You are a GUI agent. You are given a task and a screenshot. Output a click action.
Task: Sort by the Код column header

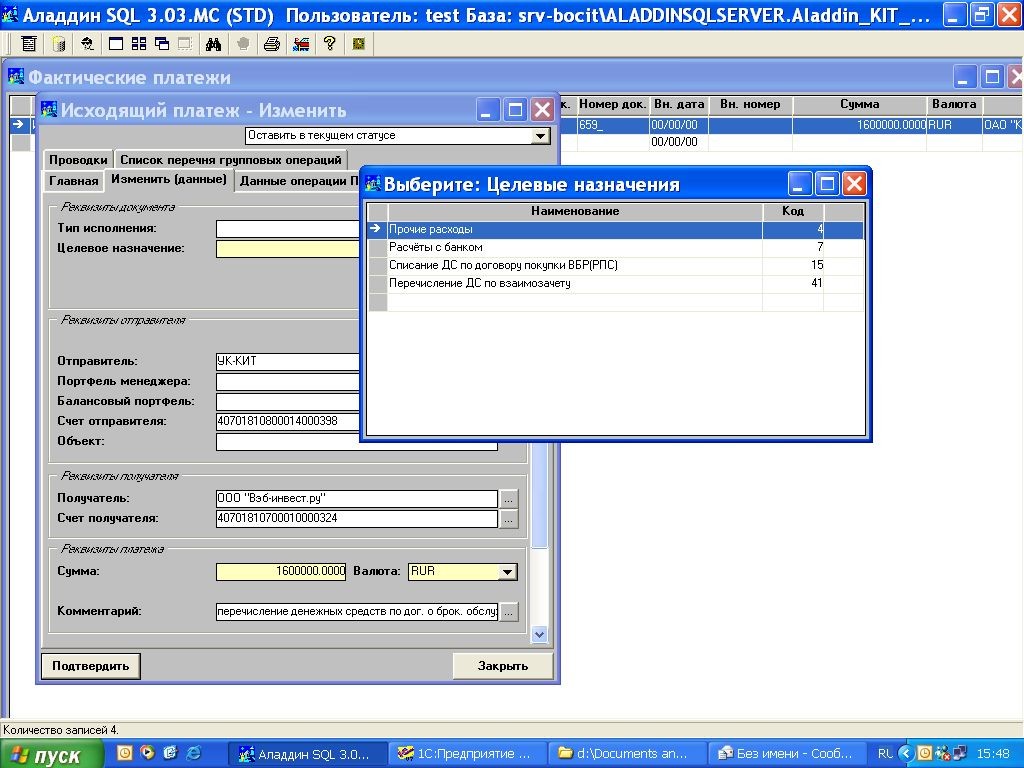pyautogui.click(x=793, y=212)
